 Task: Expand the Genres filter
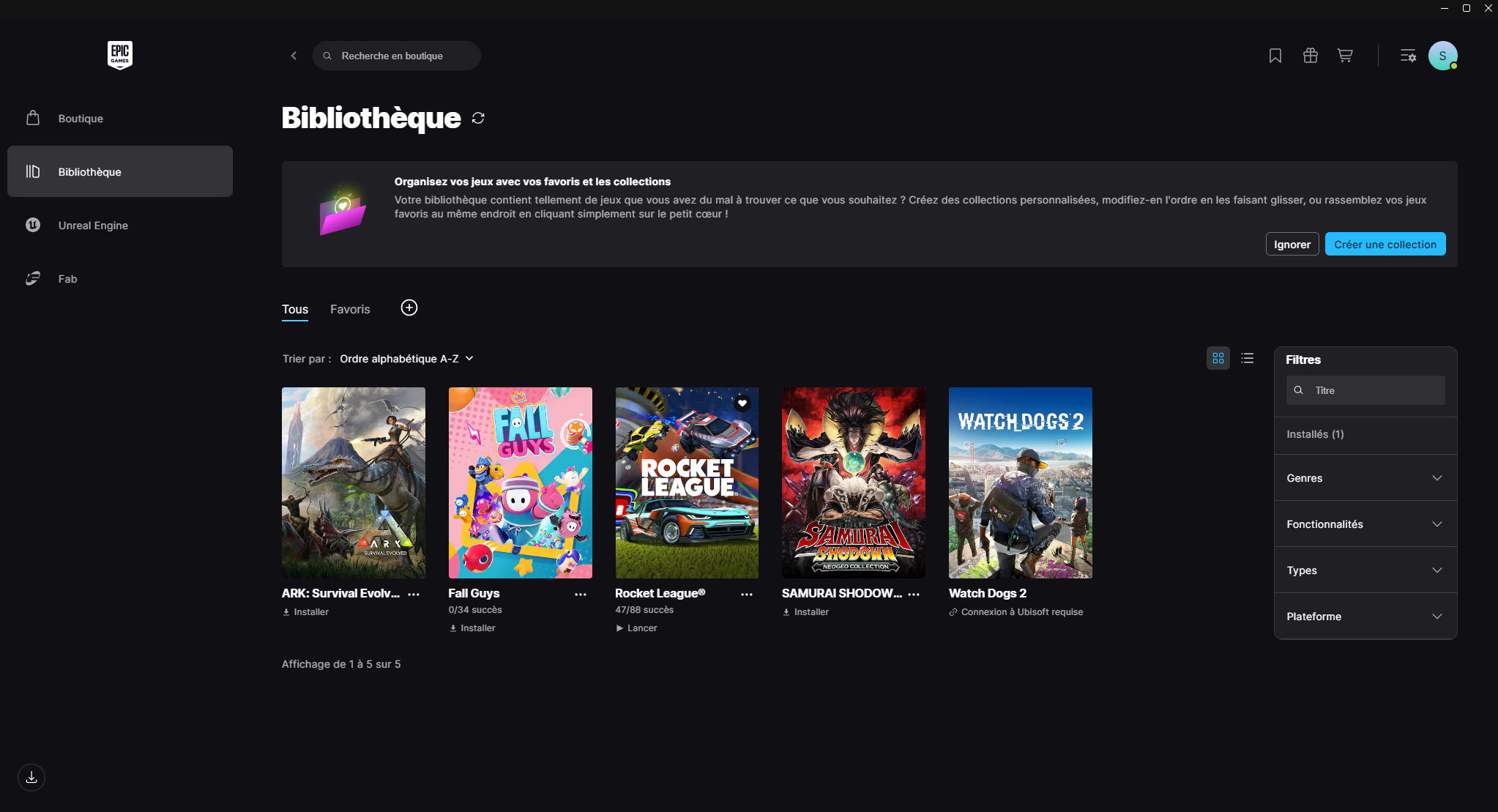[1365, 477]
